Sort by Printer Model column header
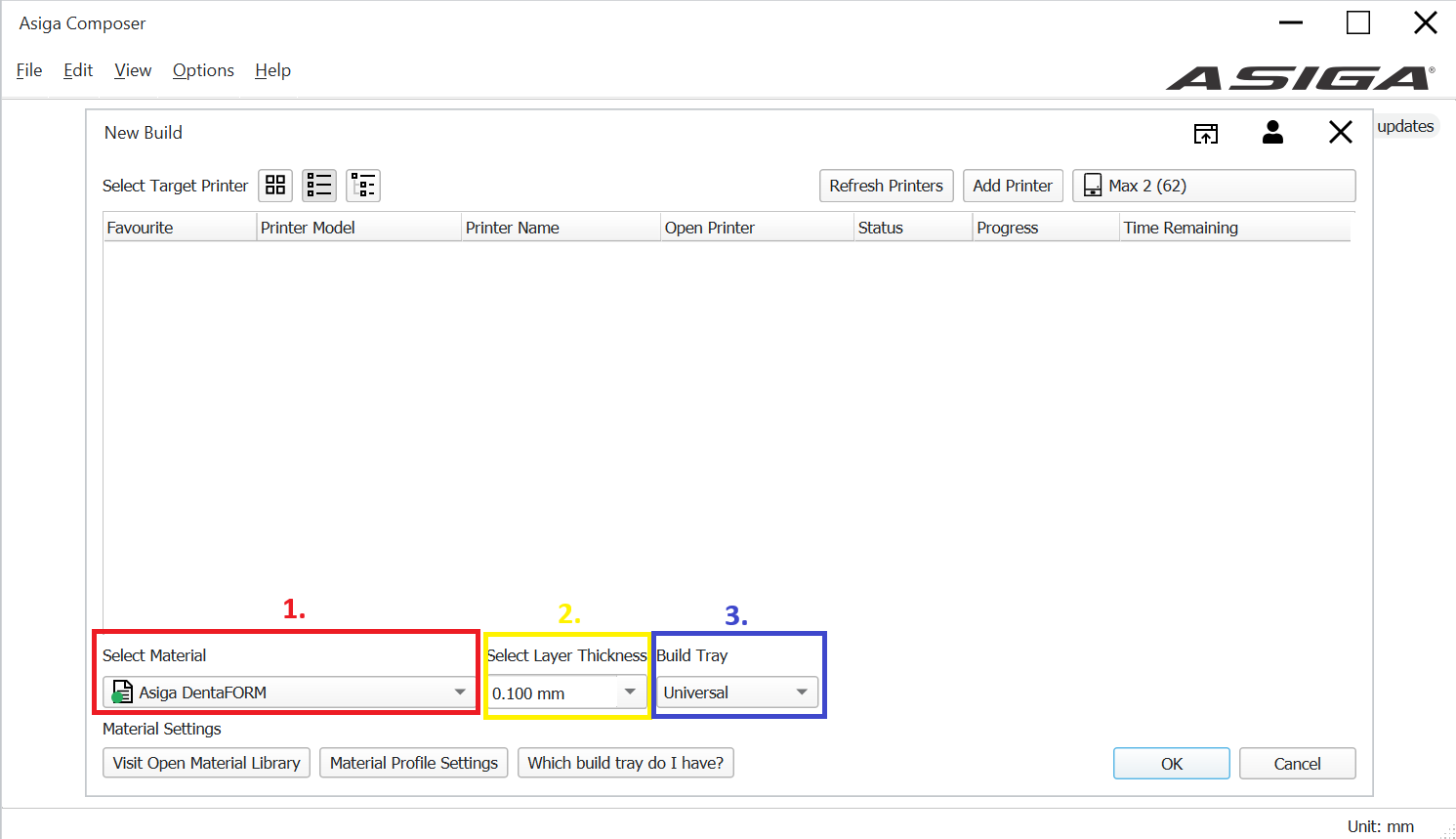This screenshot has height=839, width=1456. point(358,228)
